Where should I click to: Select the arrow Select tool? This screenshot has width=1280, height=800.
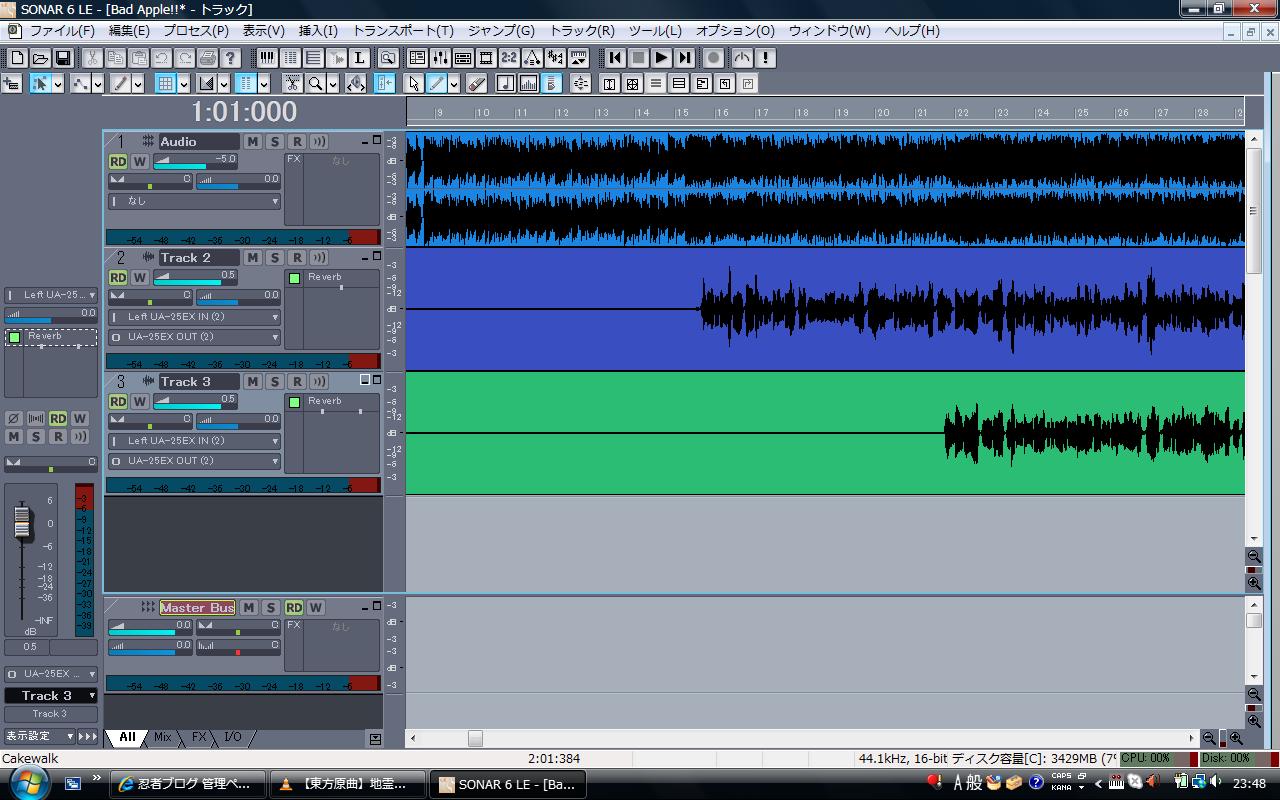click(x=413, y=84)
